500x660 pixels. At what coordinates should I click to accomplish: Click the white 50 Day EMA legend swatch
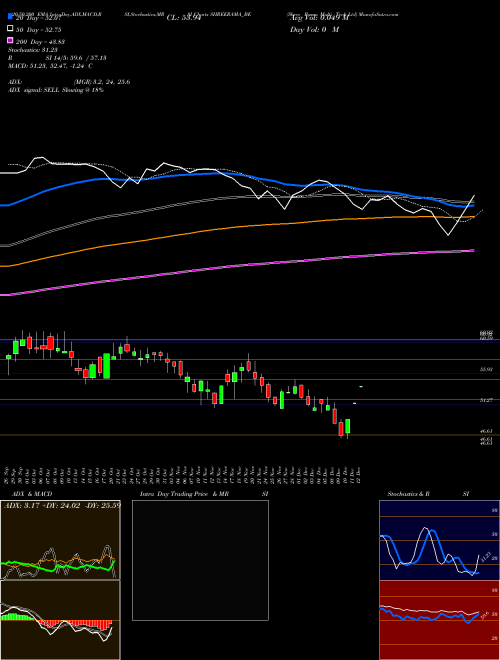[x=10, y=29]
